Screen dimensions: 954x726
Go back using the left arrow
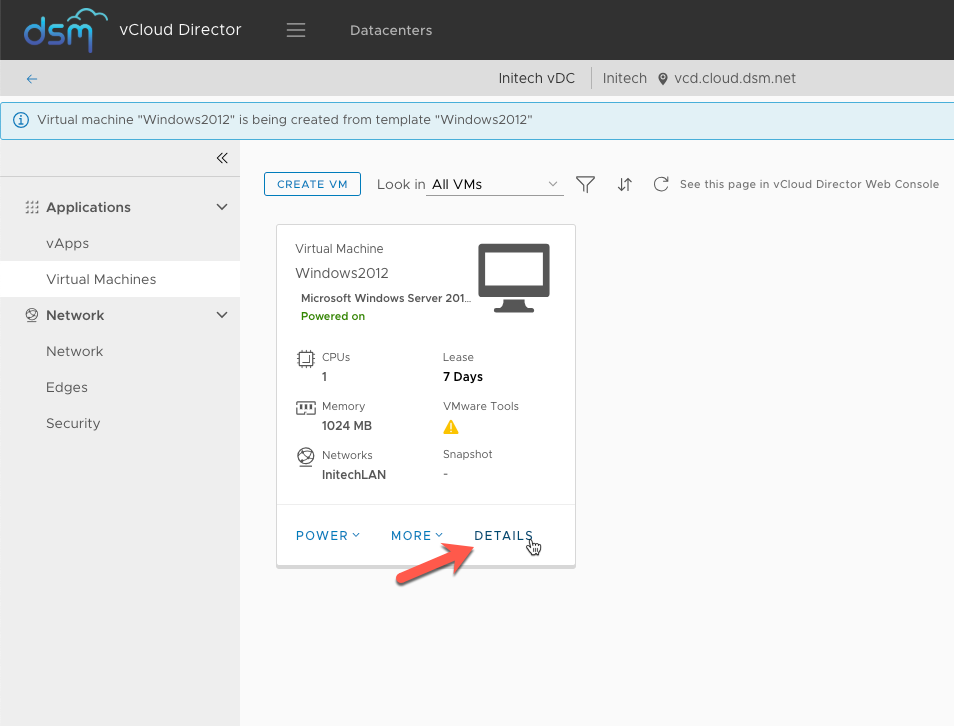pos(32,79)
